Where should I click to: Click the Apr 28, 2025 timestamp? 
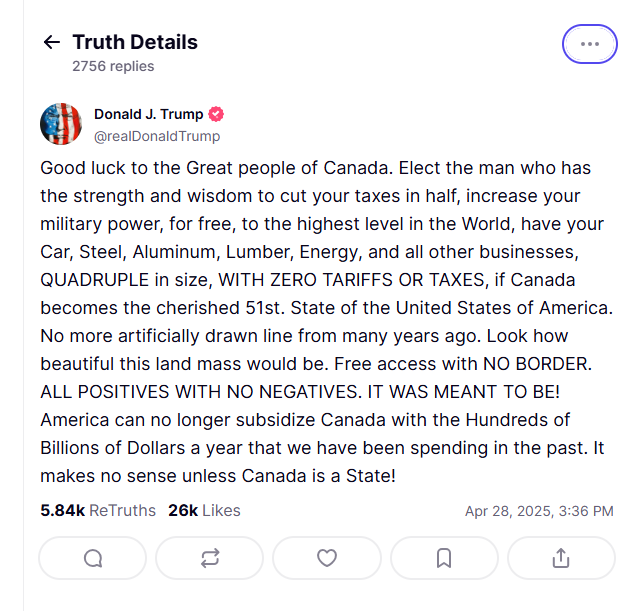coord(539,511)
